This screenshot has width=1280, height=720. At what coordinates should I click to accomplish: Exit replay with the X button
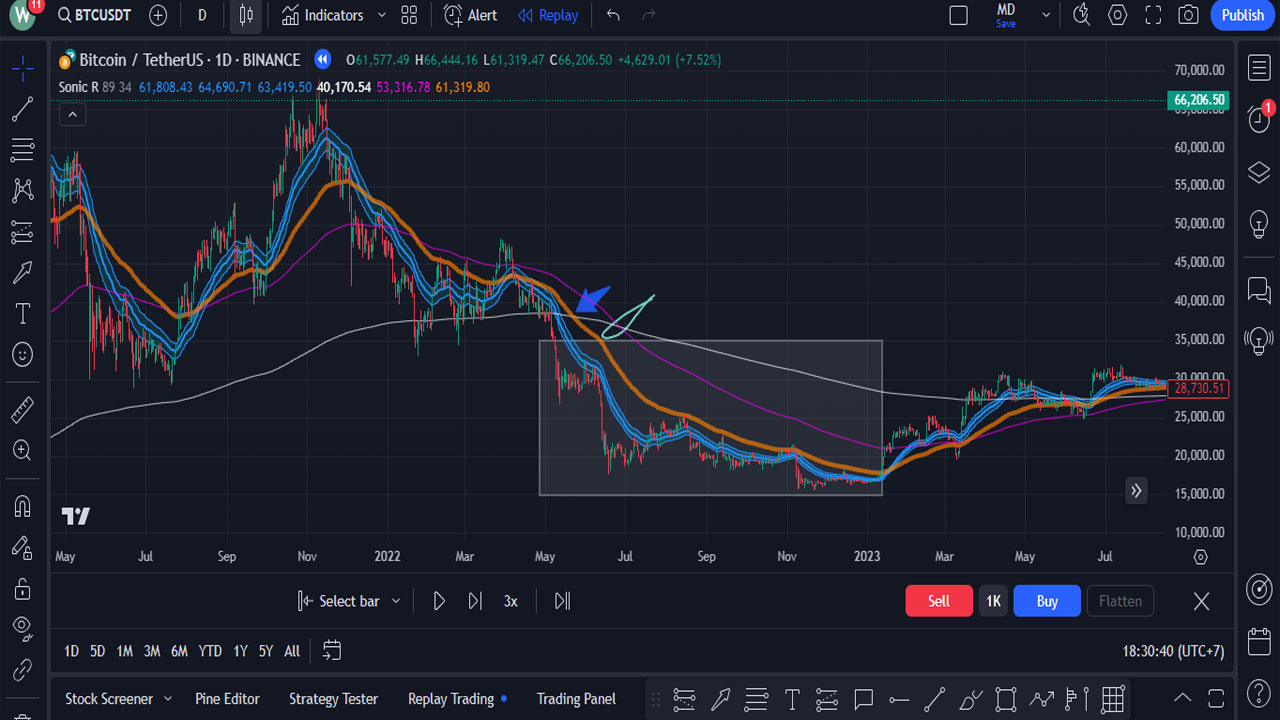[x=1202, y=601]
